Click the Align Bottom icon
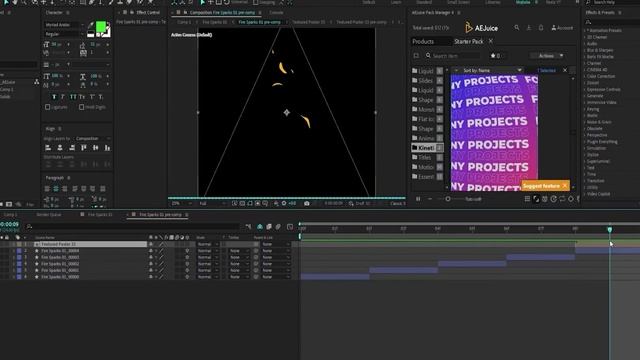Image resolution: width=640 pixels, height=360 pixels. pos(107,148)
